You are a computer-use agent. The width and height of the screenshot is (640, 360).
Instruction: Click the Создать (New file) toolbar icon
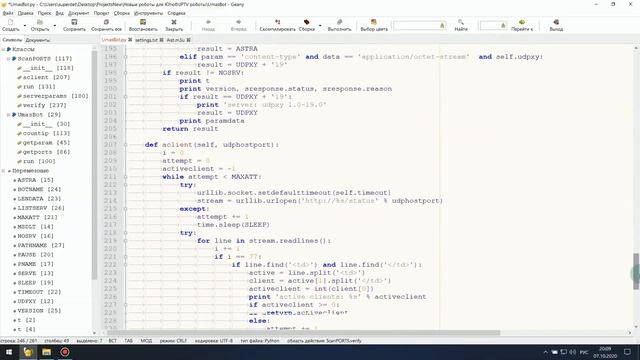[x=11, y=22]
